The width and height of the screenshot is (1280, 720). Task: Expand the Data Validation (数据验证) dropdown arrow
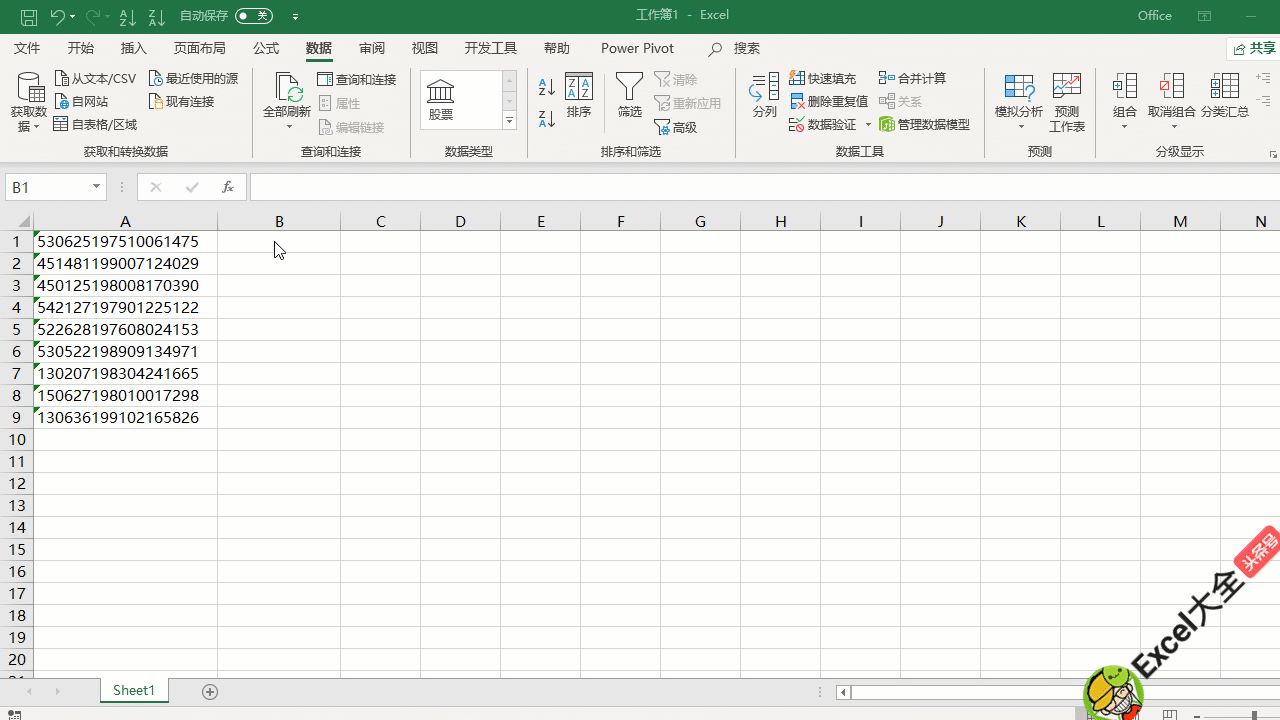pyautogui.click(x=868, y=125)
